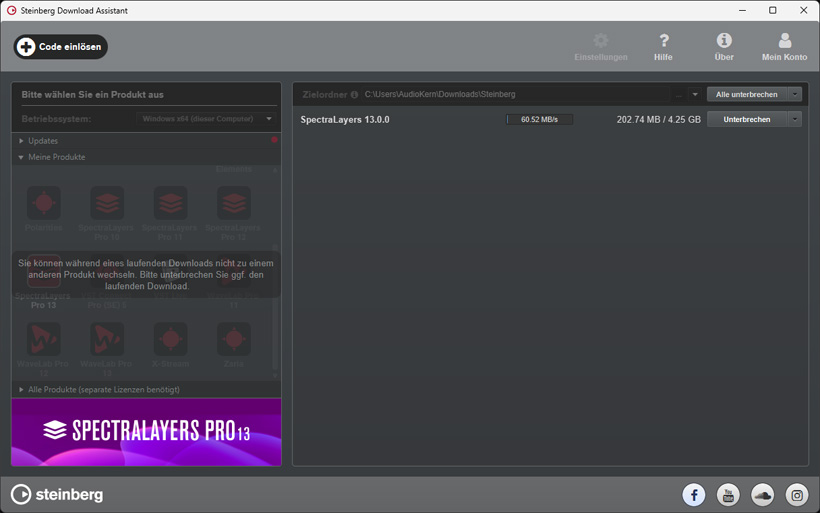The image size is (820, 513).
Task: Click the Steinberg Download Assistant title bar icon
Action: pyautogui.click(x=12, y=10)
